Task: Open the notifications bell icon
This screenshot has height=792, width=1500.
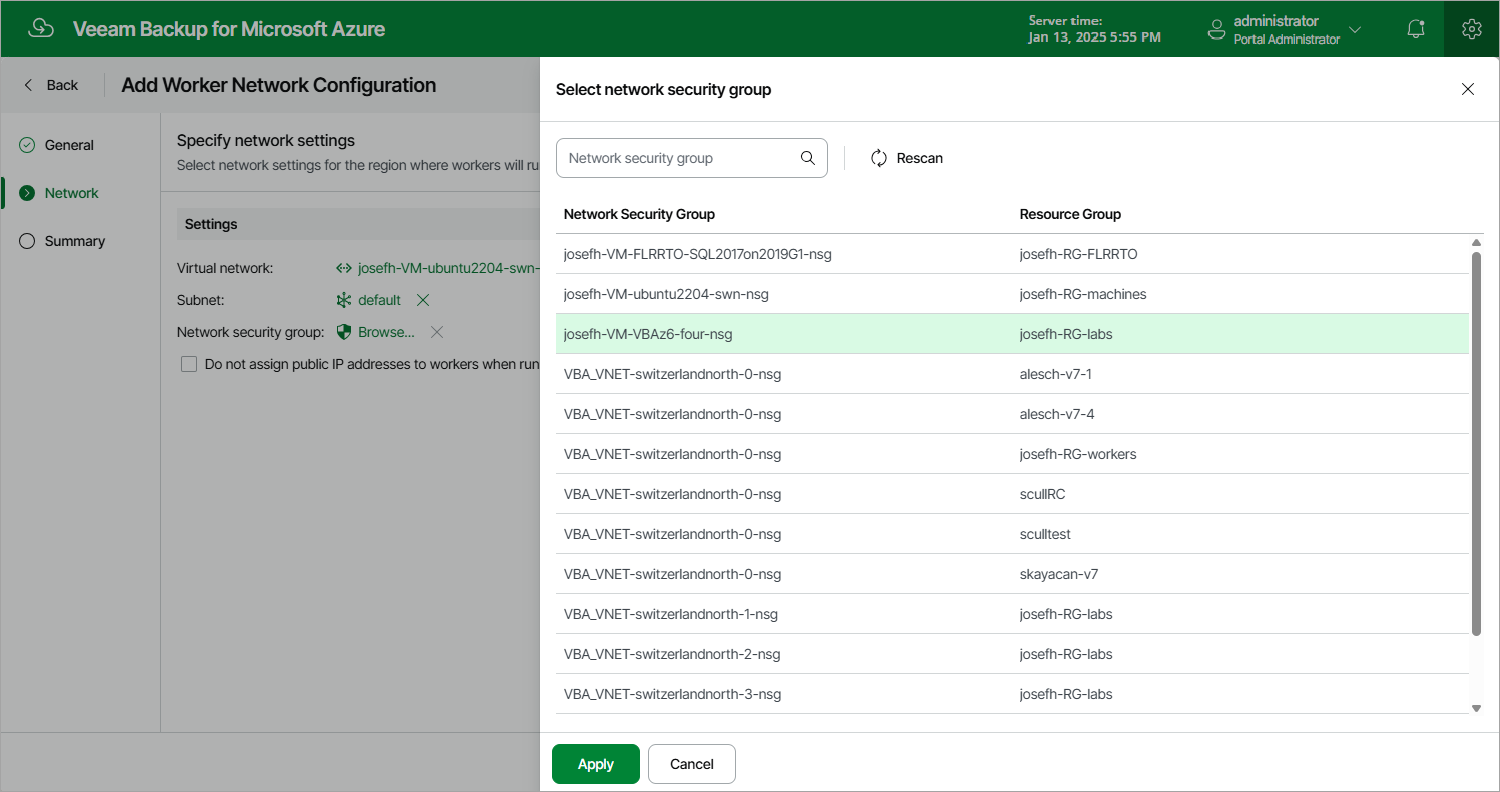Action: click(x=1416, y=29)
